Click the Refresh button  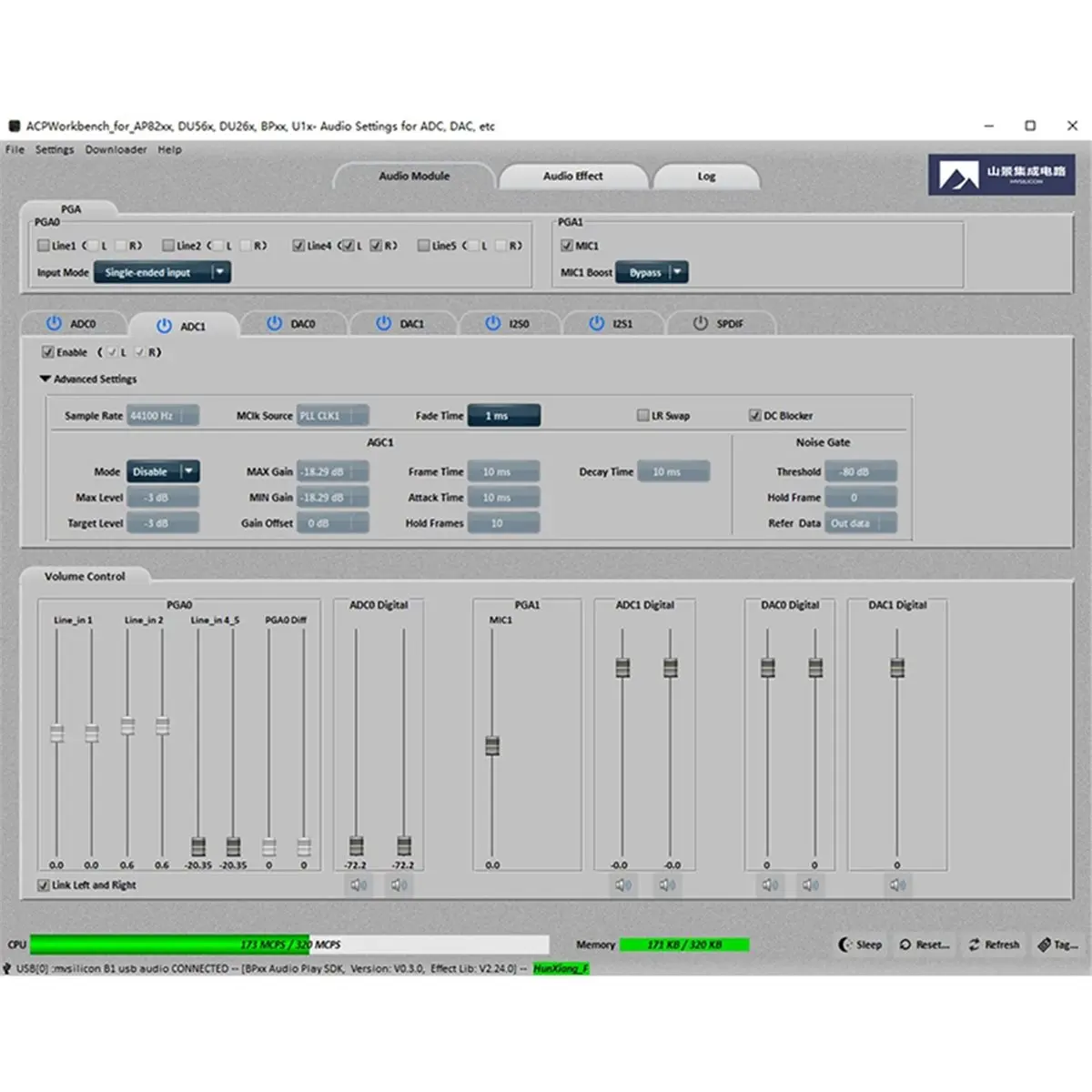tap(994, 945)
